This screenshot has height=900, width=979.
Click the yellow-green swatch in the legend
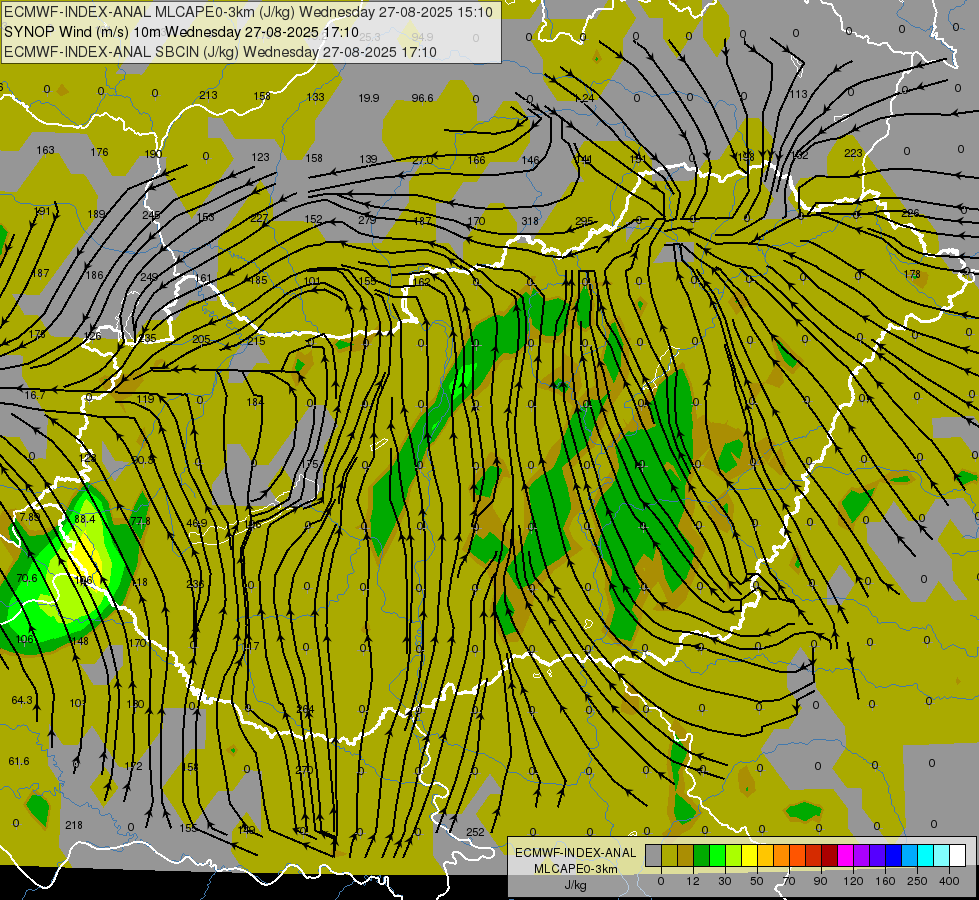[x=734, y=855]
